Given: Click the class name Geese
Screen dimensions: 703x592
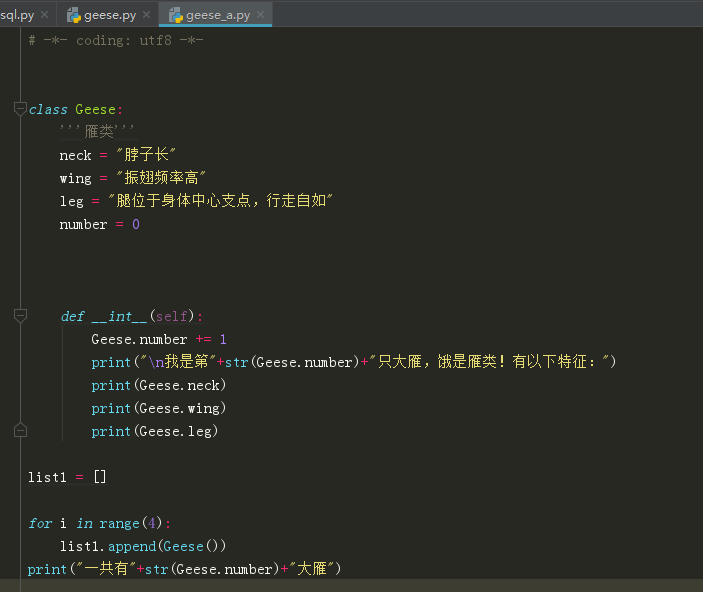Looking at the screenshot, I should pos(95,109).
